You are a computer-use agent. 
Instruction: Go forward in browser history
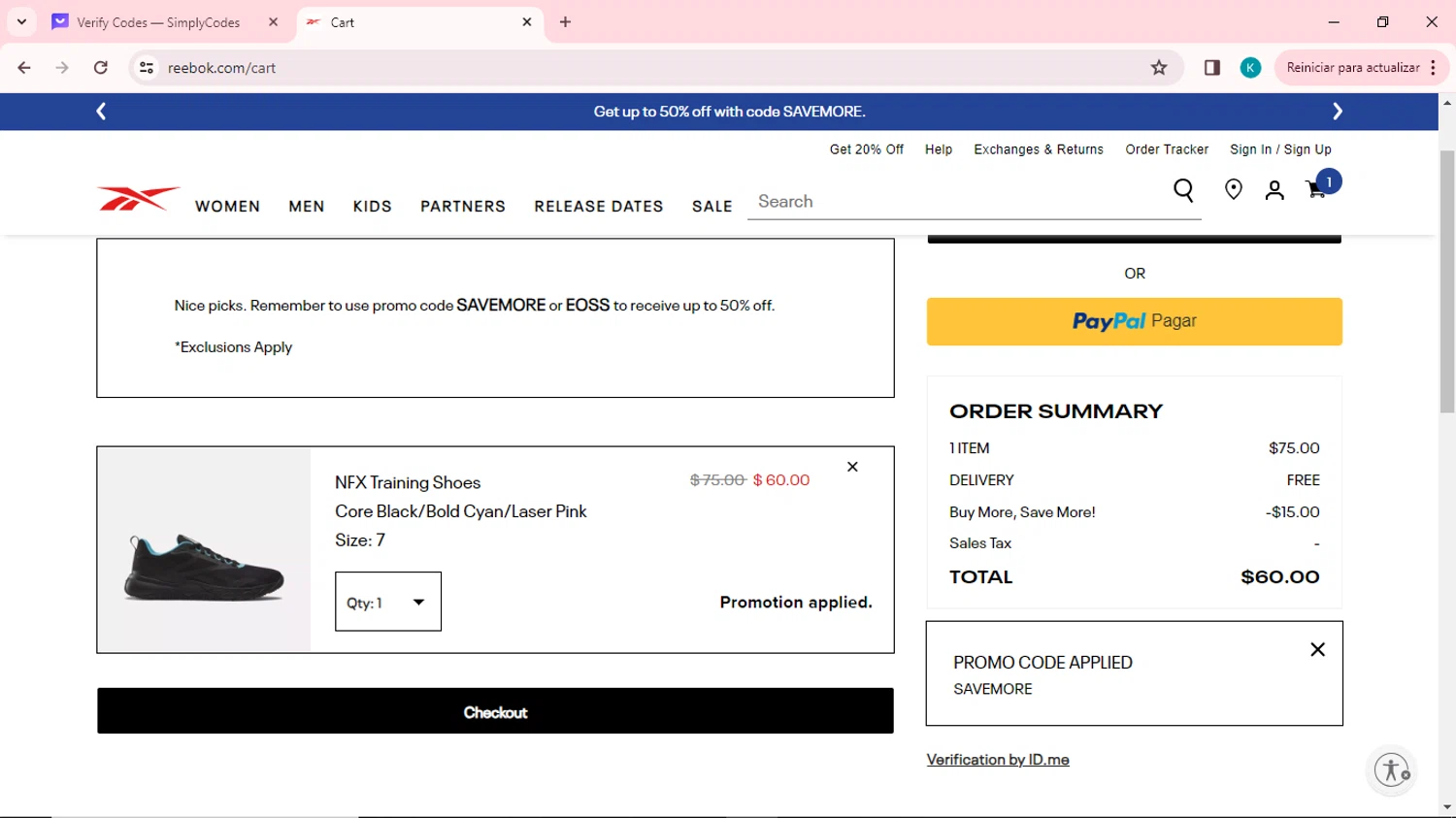click(62, 68)
